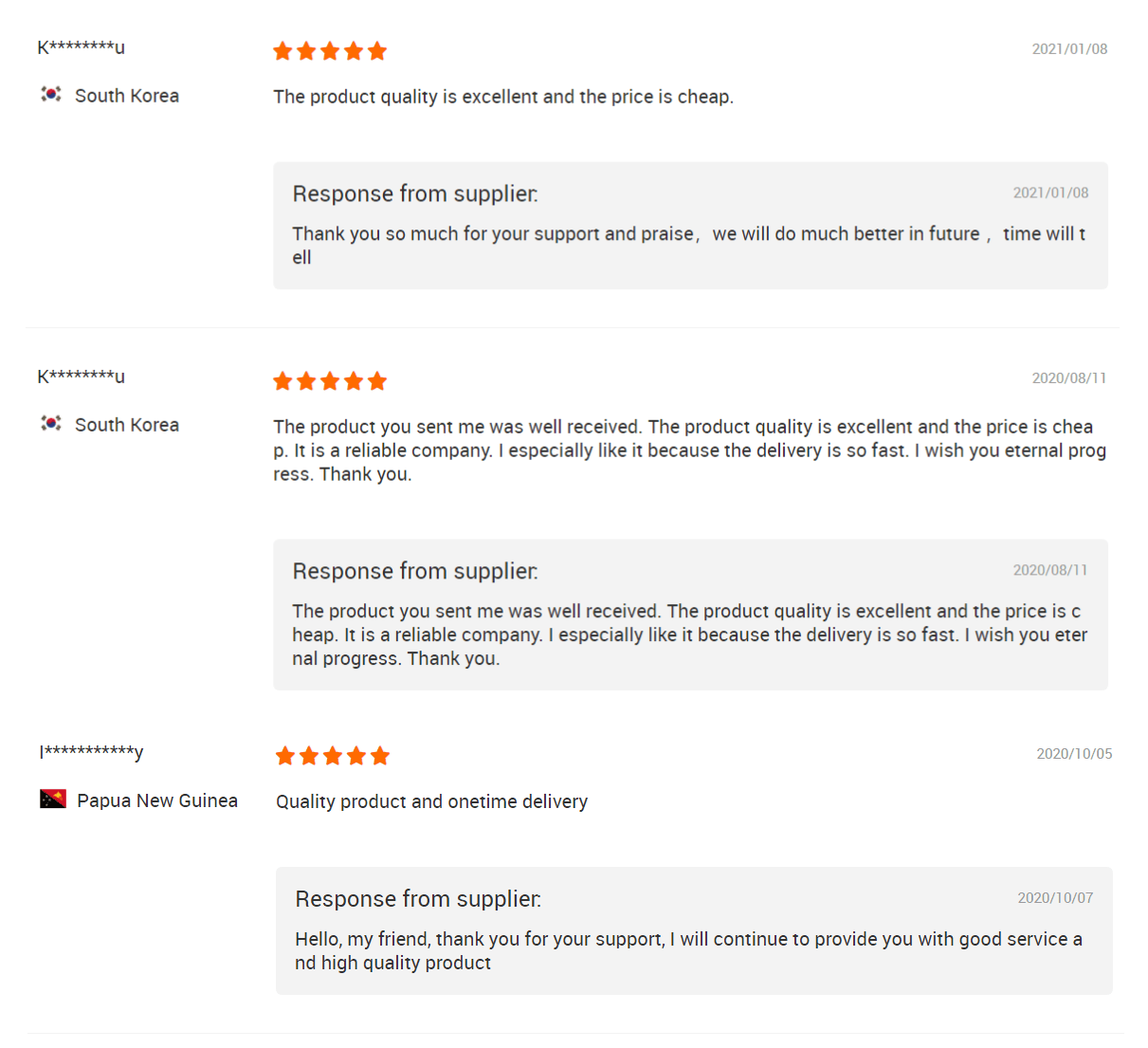Select reviewer name I***********y

(x=91, y=752)
